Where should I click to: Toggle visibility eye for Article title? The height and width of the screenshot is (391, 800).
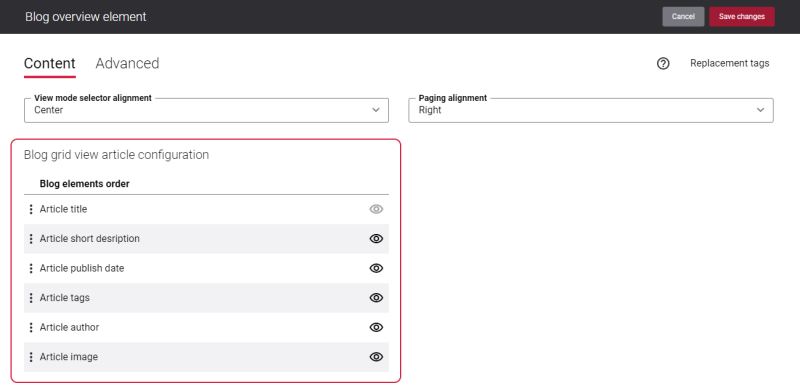(376, 209)
